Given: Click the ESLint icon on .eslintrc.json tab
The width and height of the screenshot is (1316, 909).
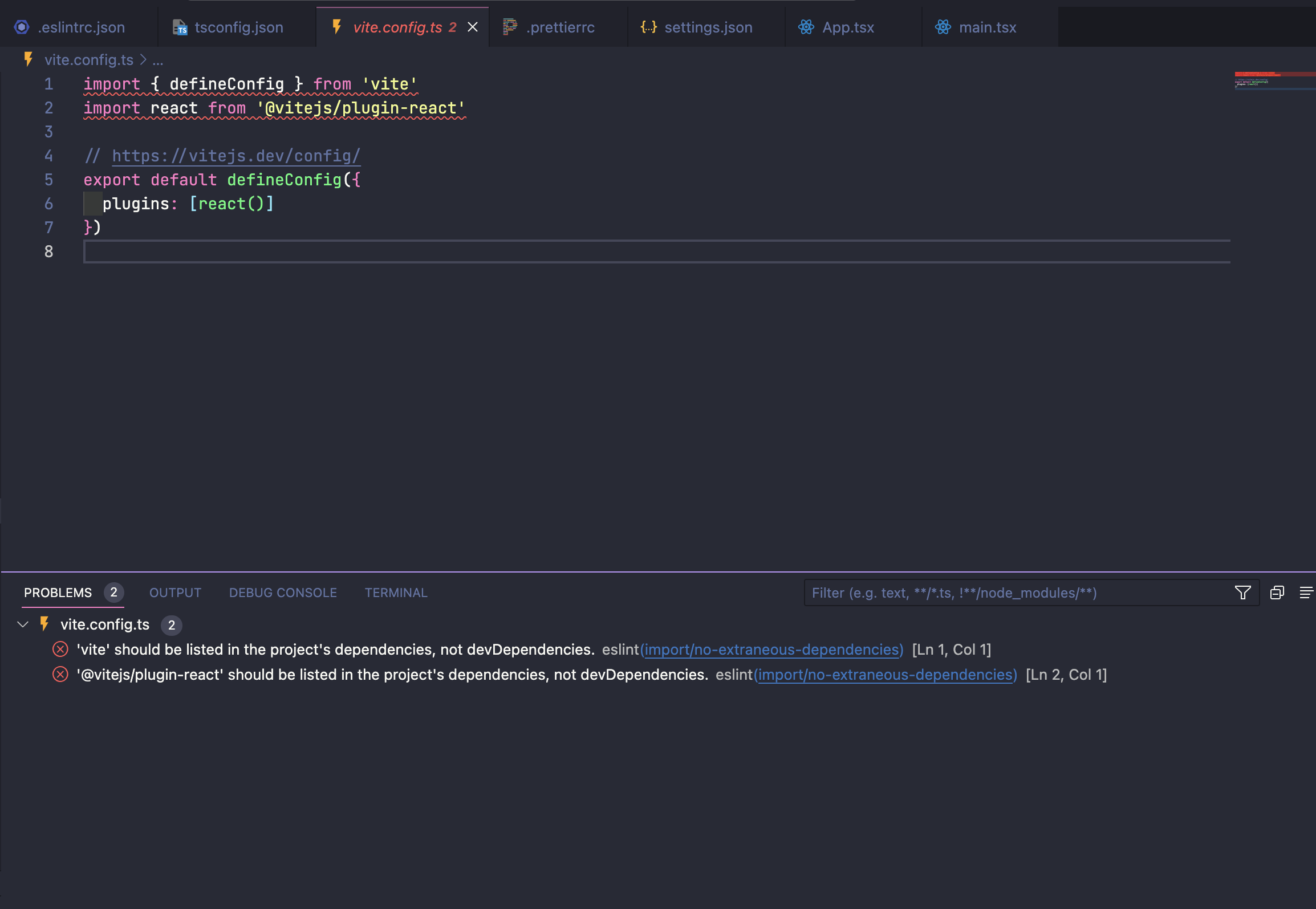Looking at the screenshot, I should point(22,27).
